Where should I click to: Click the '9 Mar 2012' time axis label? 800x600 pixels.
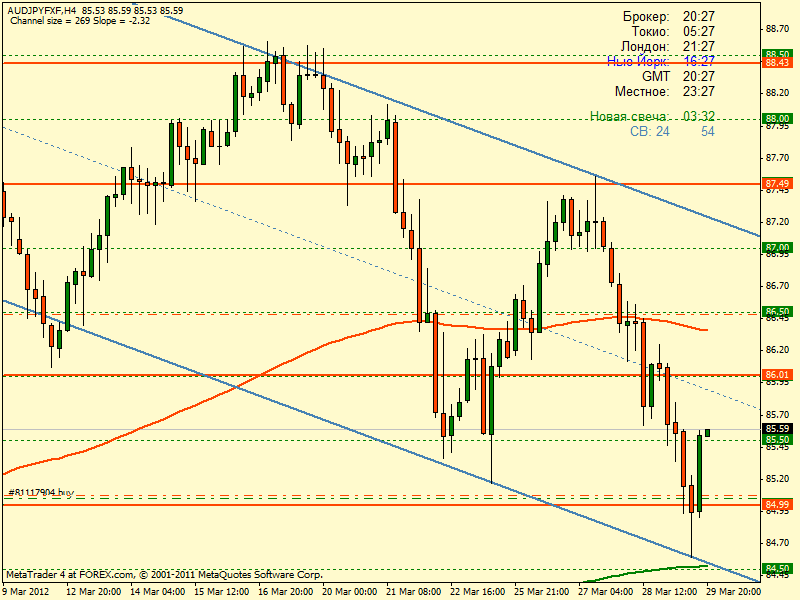click(27, 592)
